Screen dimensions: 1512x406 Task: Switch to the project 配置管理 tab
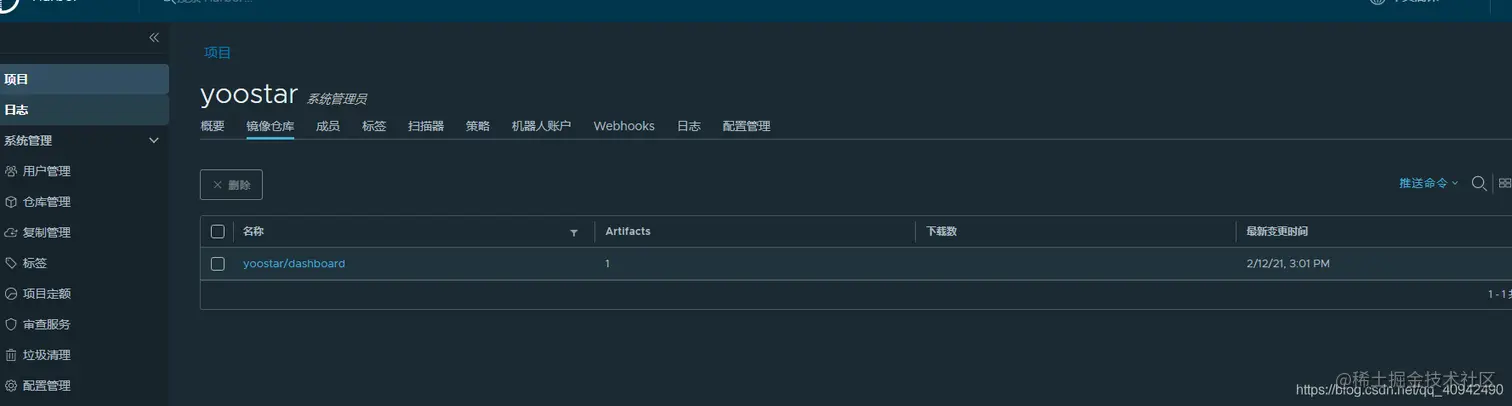[x=746, y=126]
